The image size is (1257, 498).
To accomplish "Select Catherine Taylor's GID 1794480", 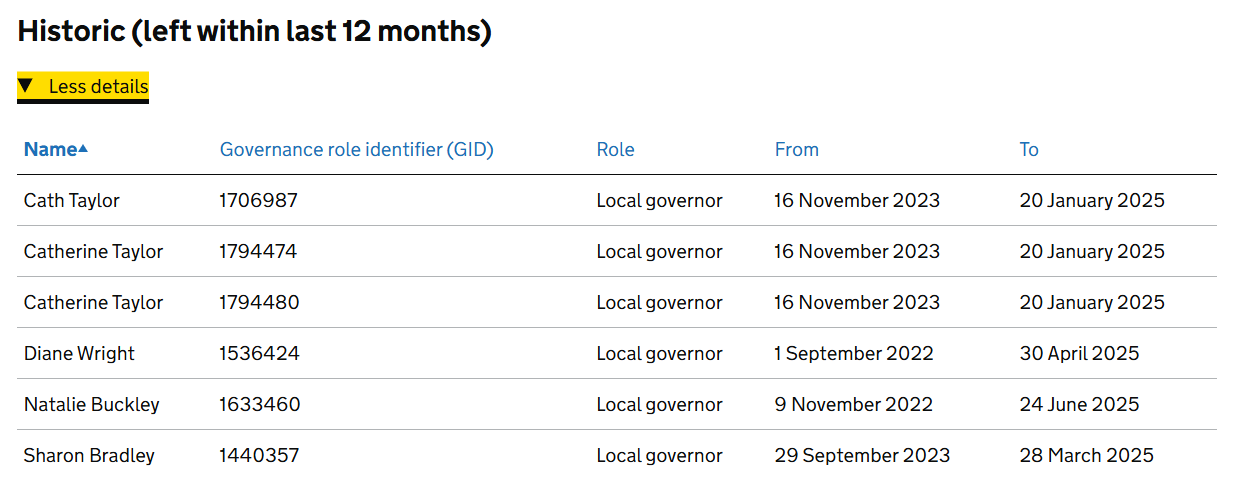I will pos(259,302).
